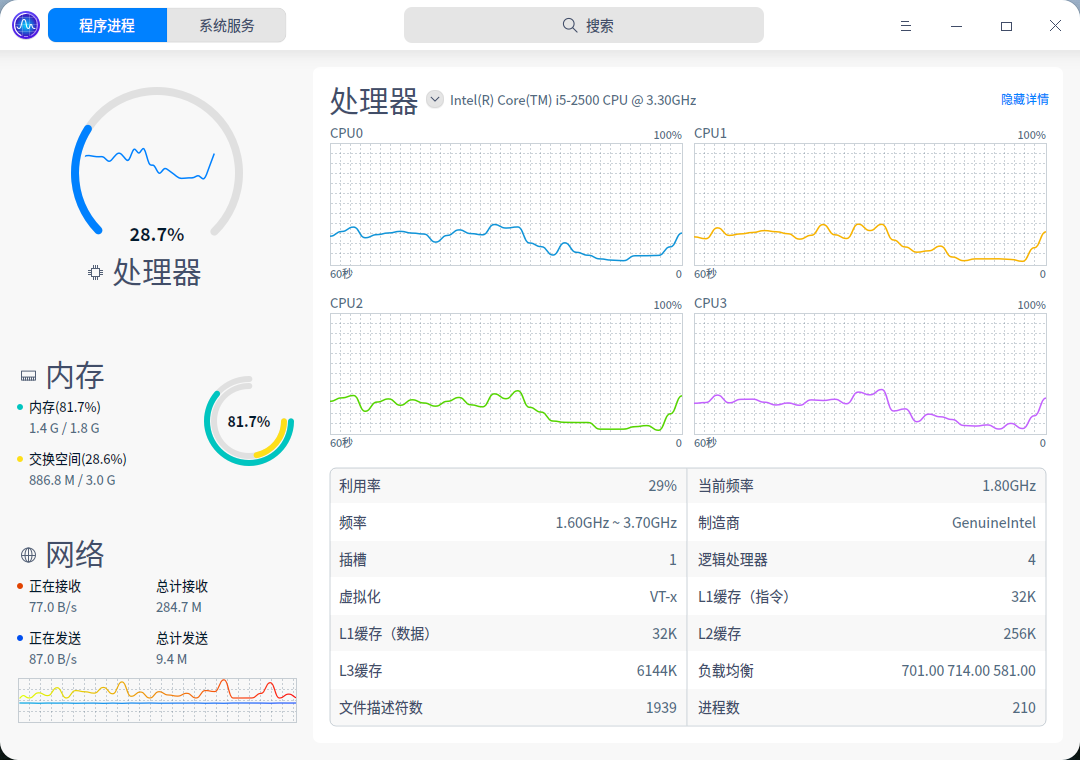The height and width of the screenshot is (760, 1080).
Task: Click the network globe icon
Action: tap(28, 555)
